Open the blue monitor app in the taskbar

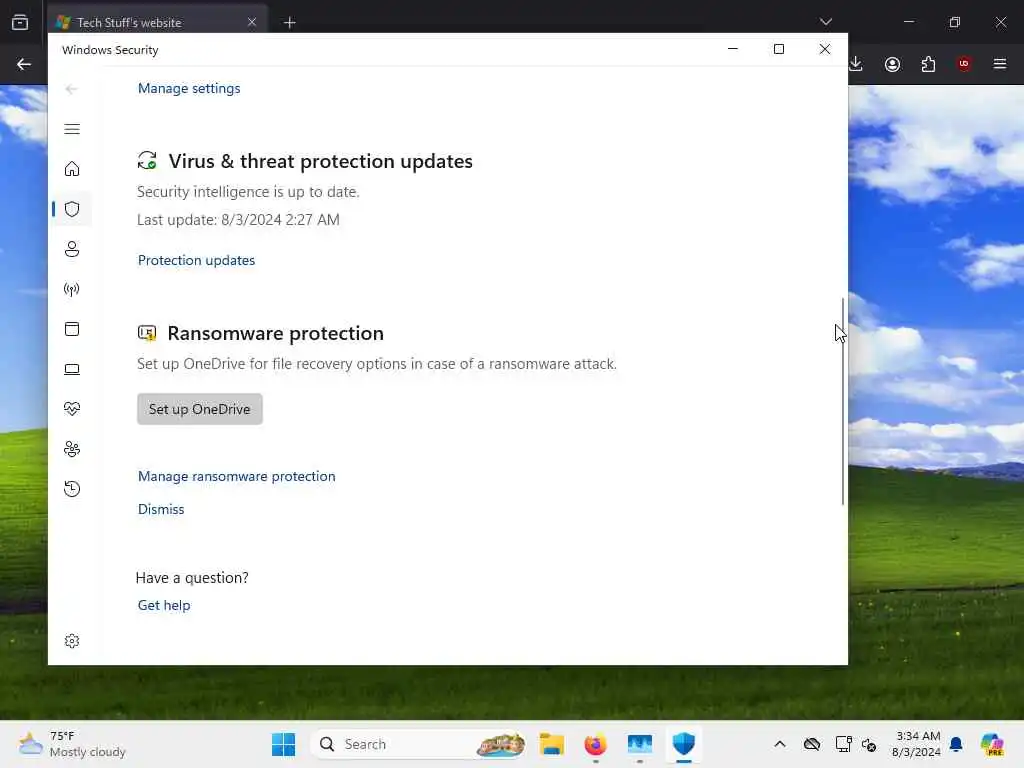click(x=639, y=744)
